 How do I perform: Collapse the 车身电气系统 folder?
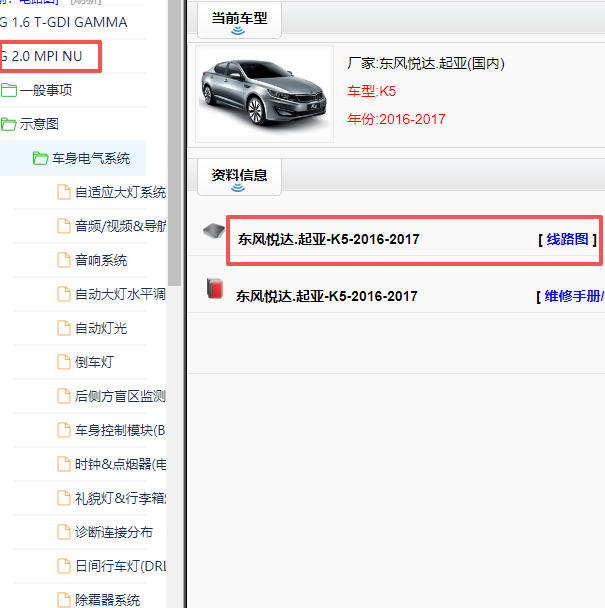(x=91, y=158)
